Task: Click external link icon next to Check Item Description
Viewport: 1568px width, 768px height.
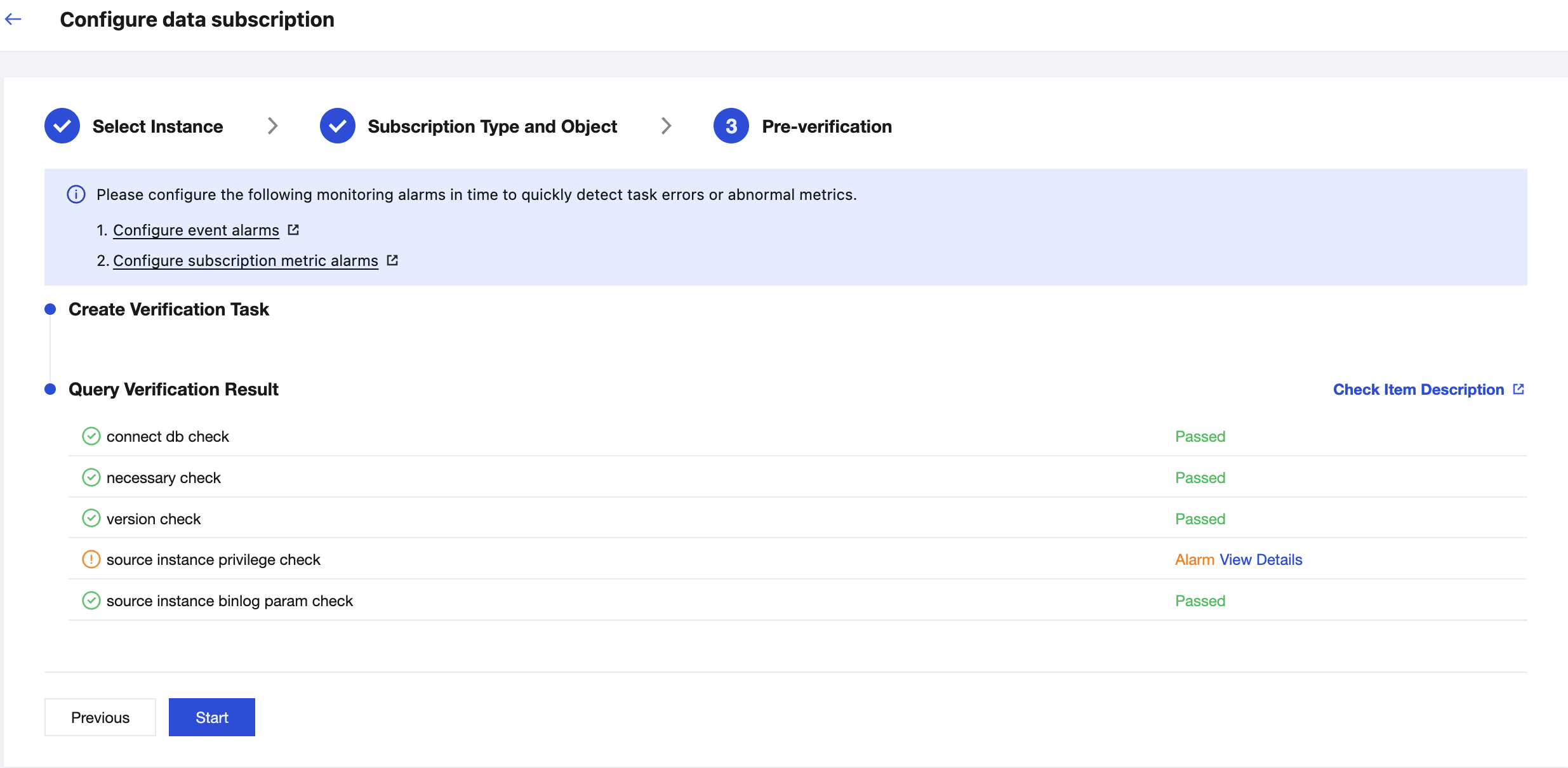Action: pyautogui.click(x=1518, y=389)
